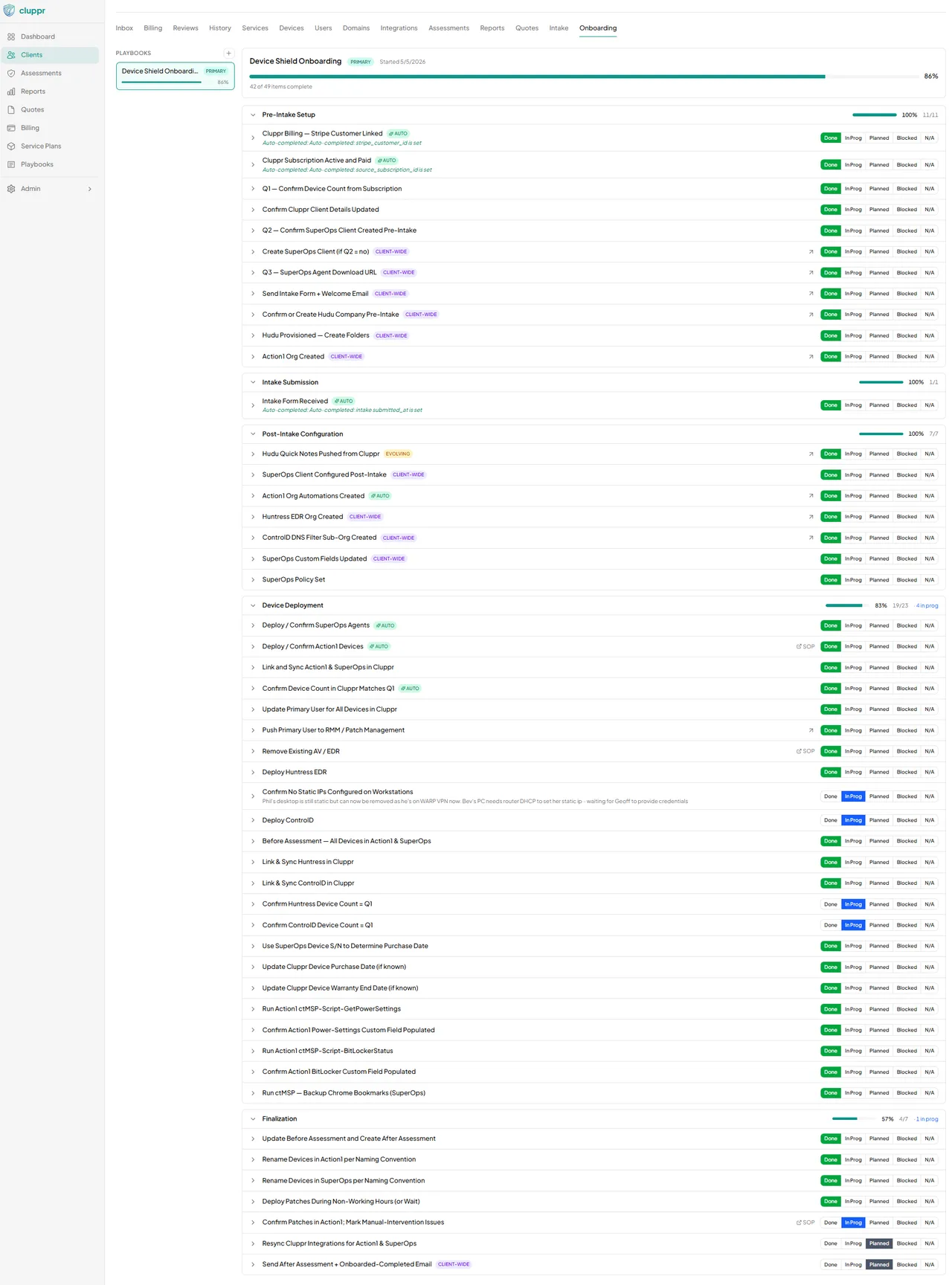The image size is (952, 1285).
Task: Open external link for Huntress EDR Org Created
Action: [811, 517]
